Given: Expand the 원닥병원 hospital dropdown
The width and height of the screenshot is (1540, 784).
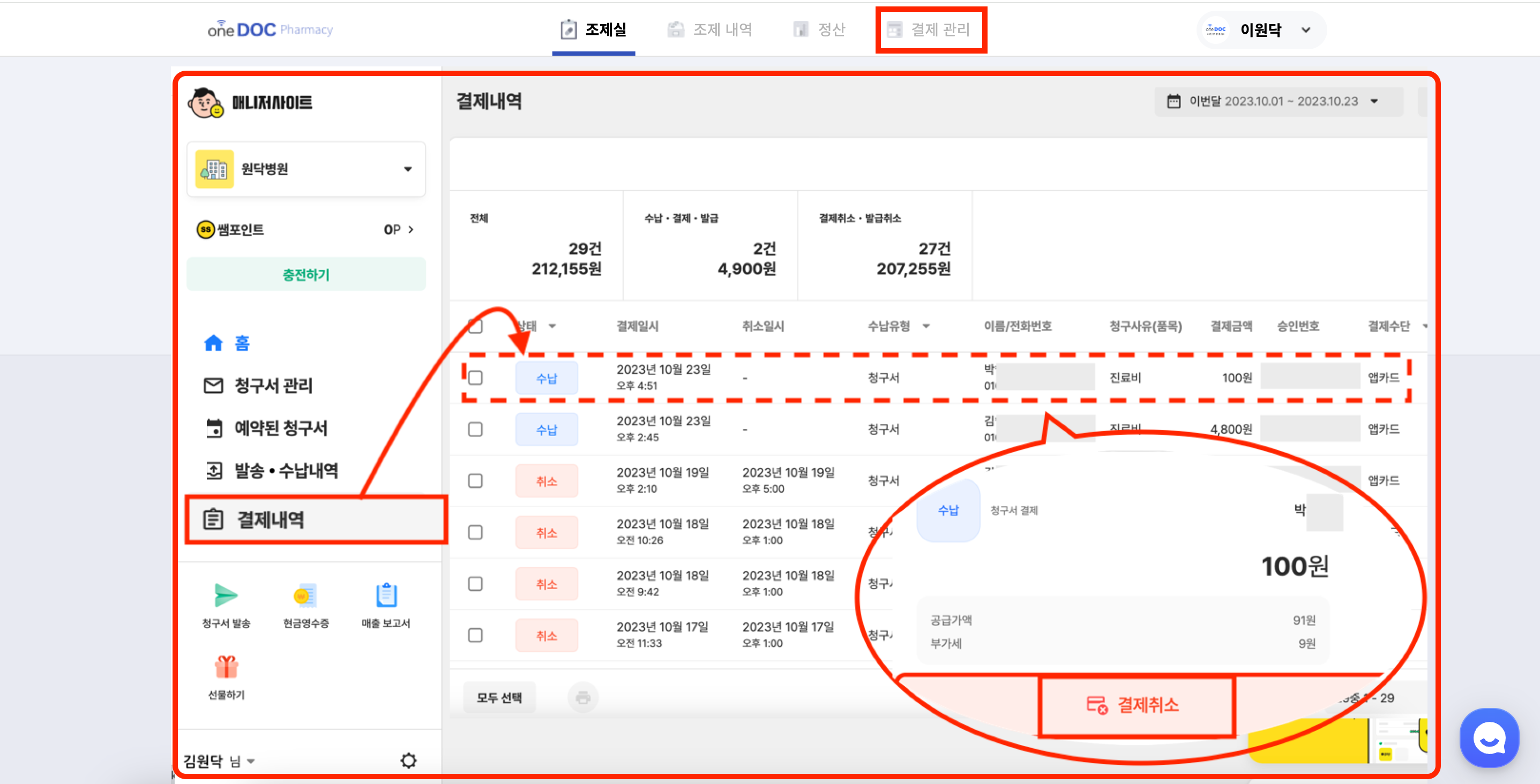Looking at the screenshot, I should (408, 169).
